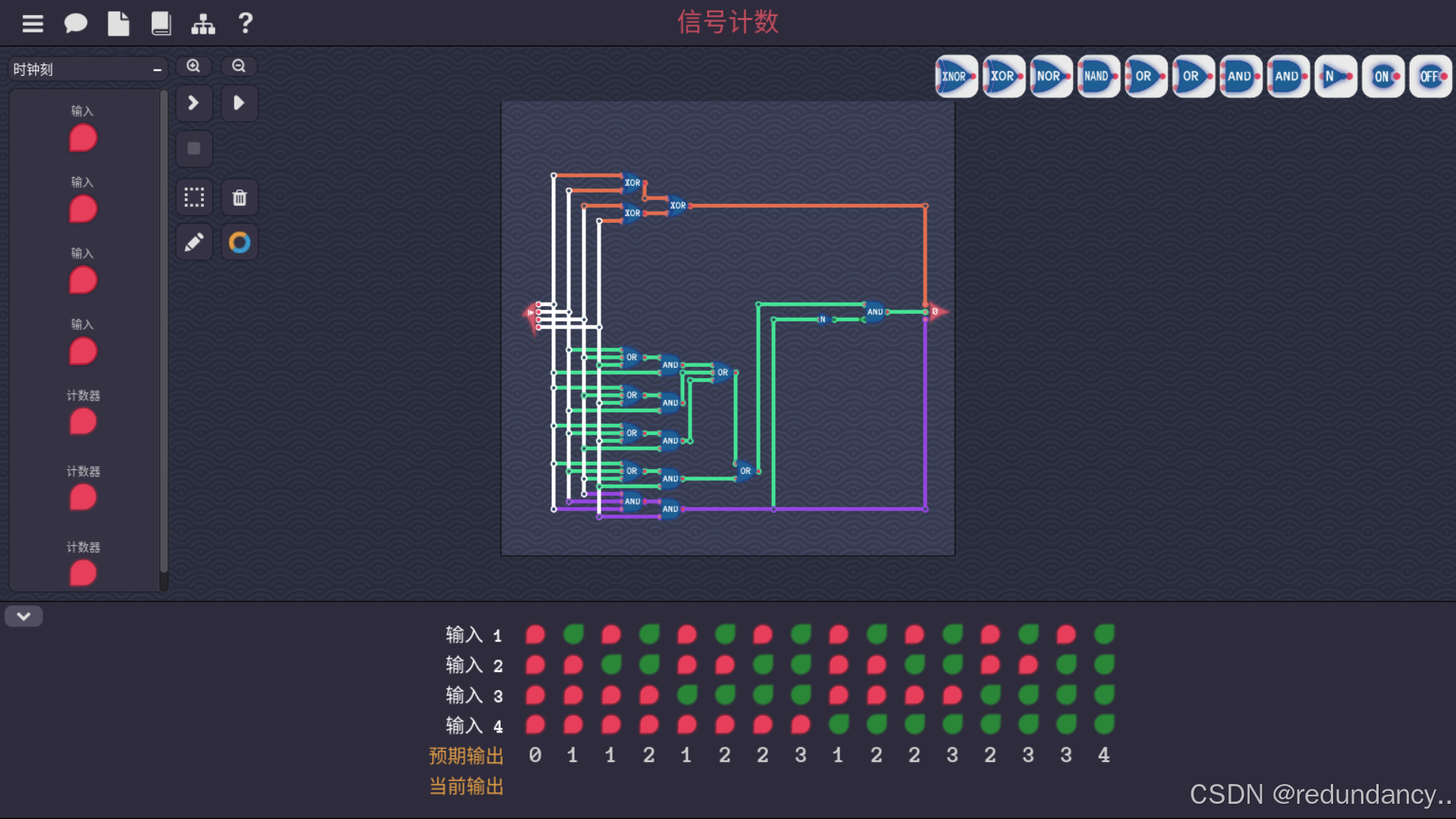The image size is (1456, 819).
Task: Choose the NOT gate component
Action: tap(1335, 77)
